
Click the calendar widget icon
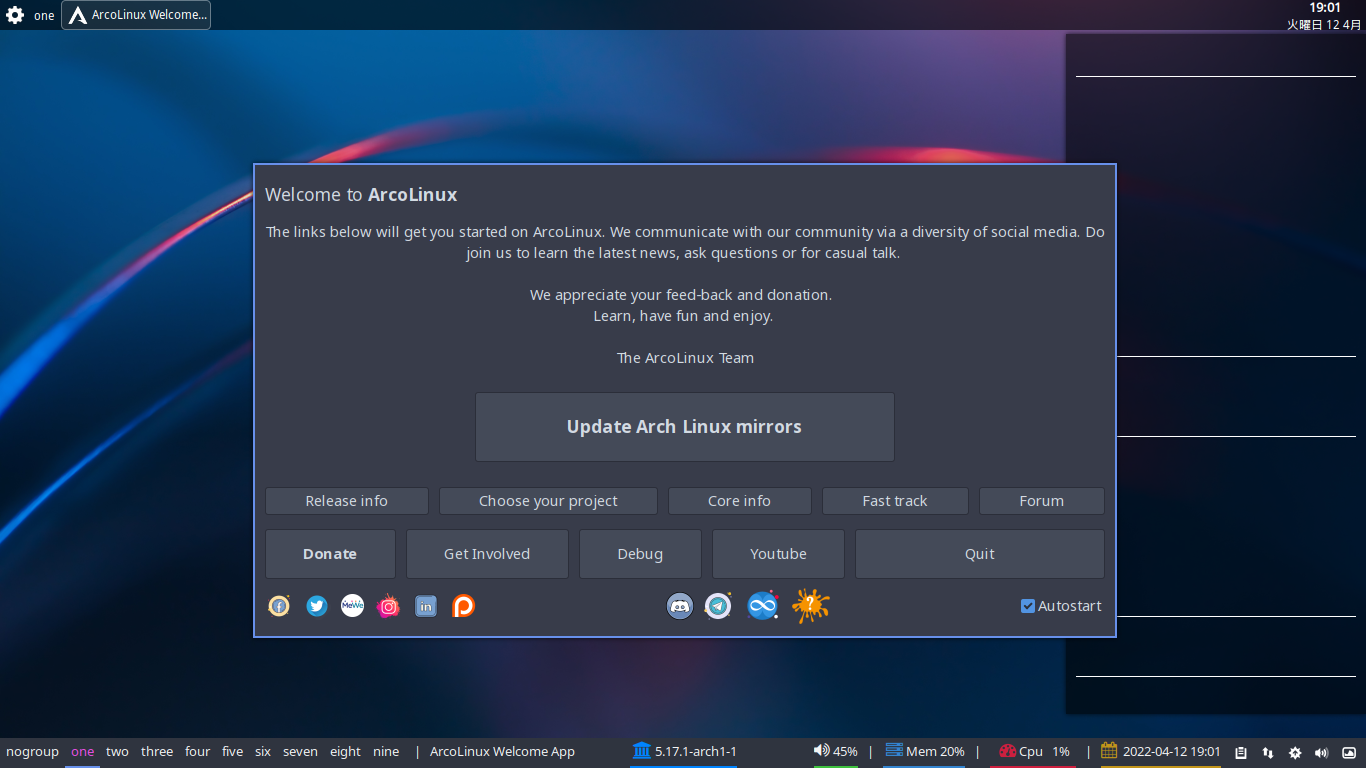1109,750
